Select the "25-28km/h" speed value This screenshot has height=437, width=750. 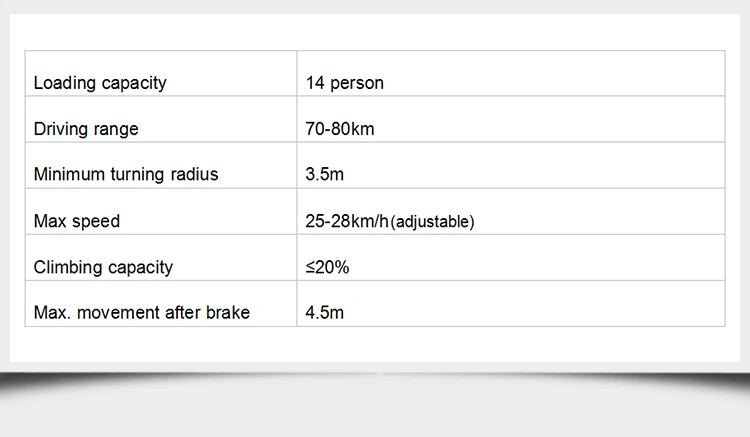tap(347, 221)
